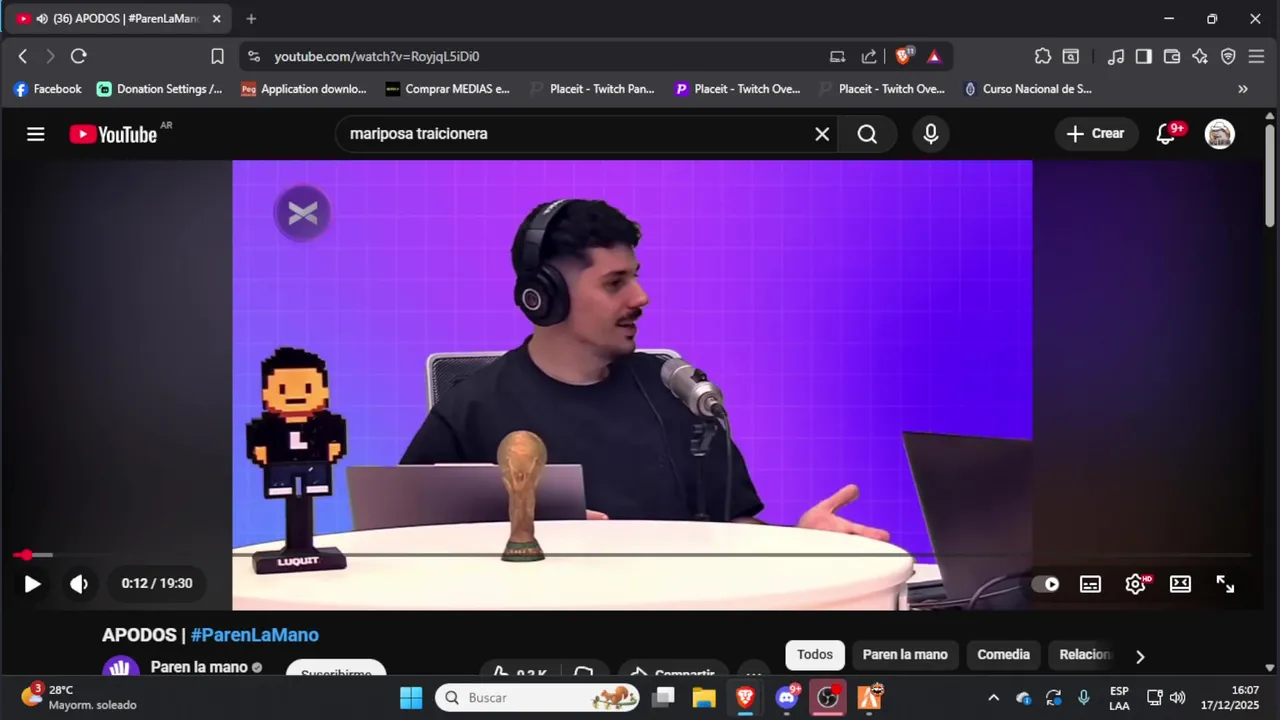Viewport: 1280px width, 720px height.
Task: Open Brave Rewards triangle icon
Action: coord(934,56)
